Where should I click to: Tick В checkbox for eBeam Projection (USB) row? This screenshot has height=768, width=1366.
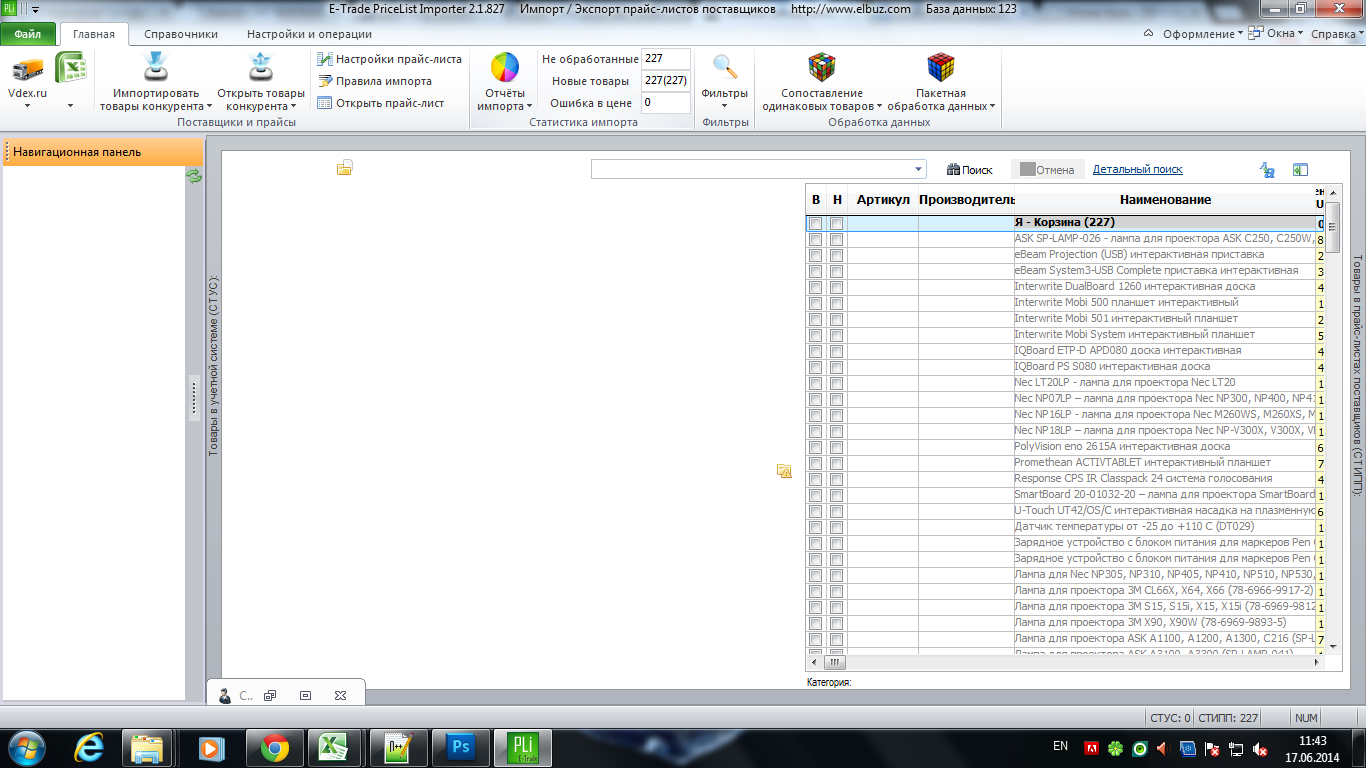coord(815,255)
